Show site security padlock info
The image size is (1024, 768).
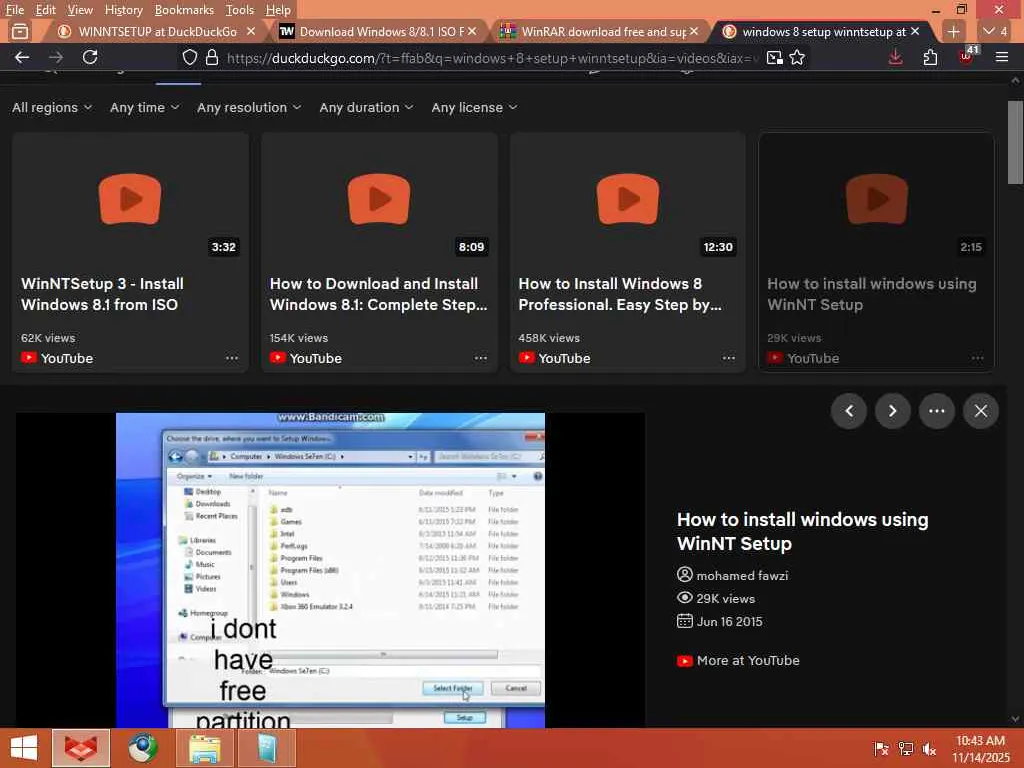[x=212, y=57]
